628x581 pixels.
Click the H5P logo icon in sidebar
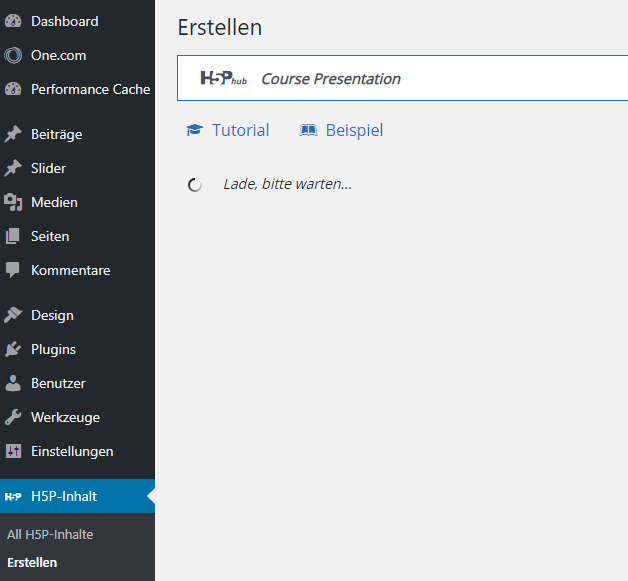click(13, 497)
